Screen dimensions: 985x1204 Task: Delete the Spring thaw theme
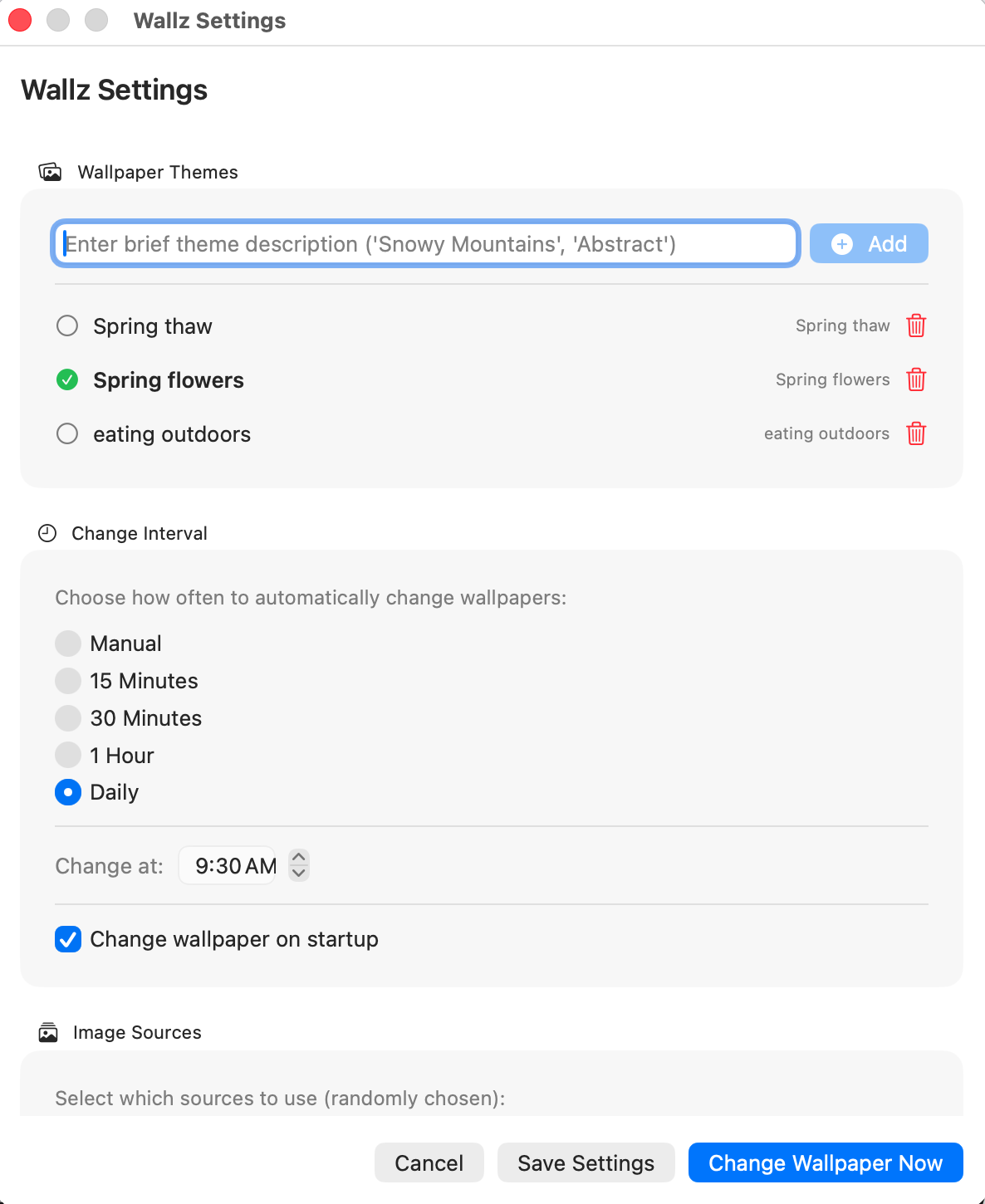pyautogui.click(x=916, y=326)
